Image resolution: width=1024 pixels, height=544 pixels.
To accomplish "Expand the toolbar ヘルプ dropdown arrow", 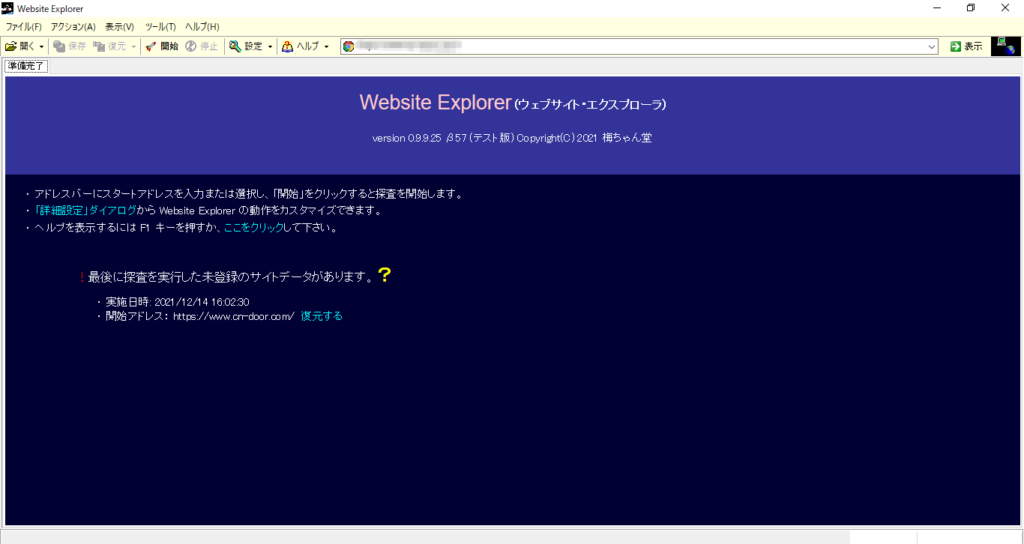I will 327,47.
